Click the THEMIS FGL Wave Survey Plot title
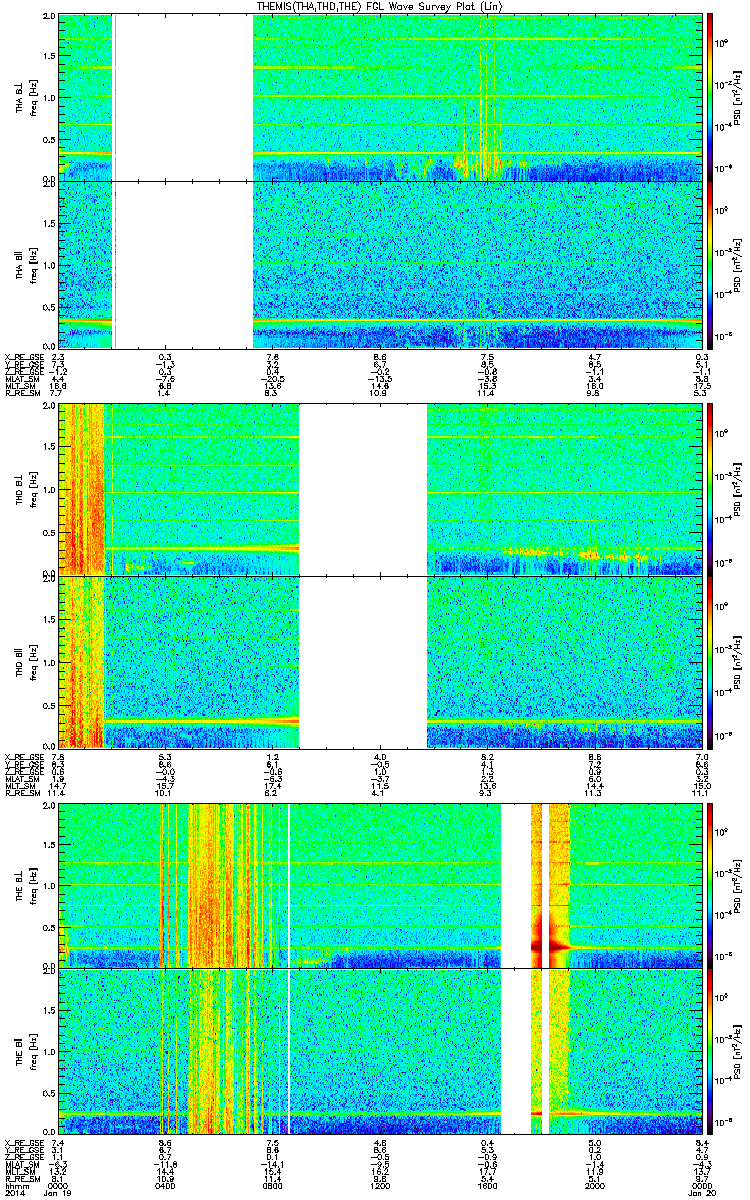 tap(382, 6)
